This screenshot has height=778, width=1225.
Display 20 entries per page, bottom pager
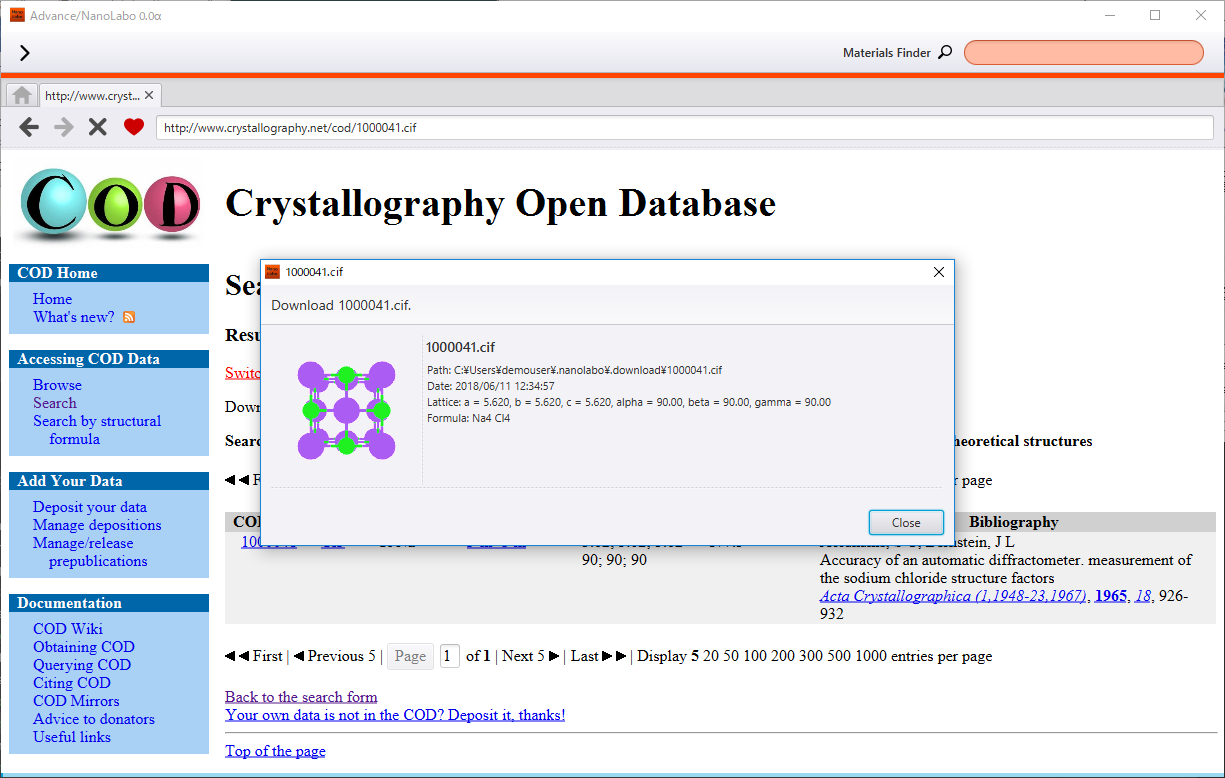pyautogui.click(x=711, y=656)
